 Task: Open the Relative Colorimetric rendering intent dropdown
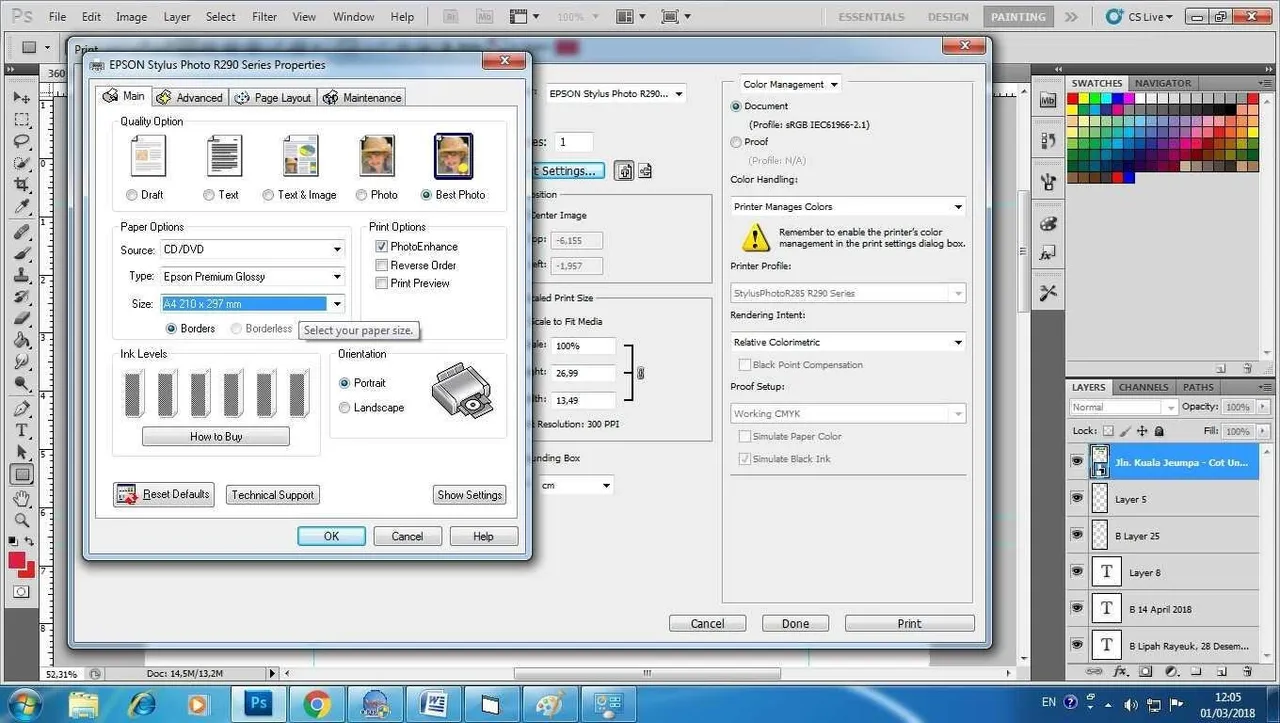848,342
